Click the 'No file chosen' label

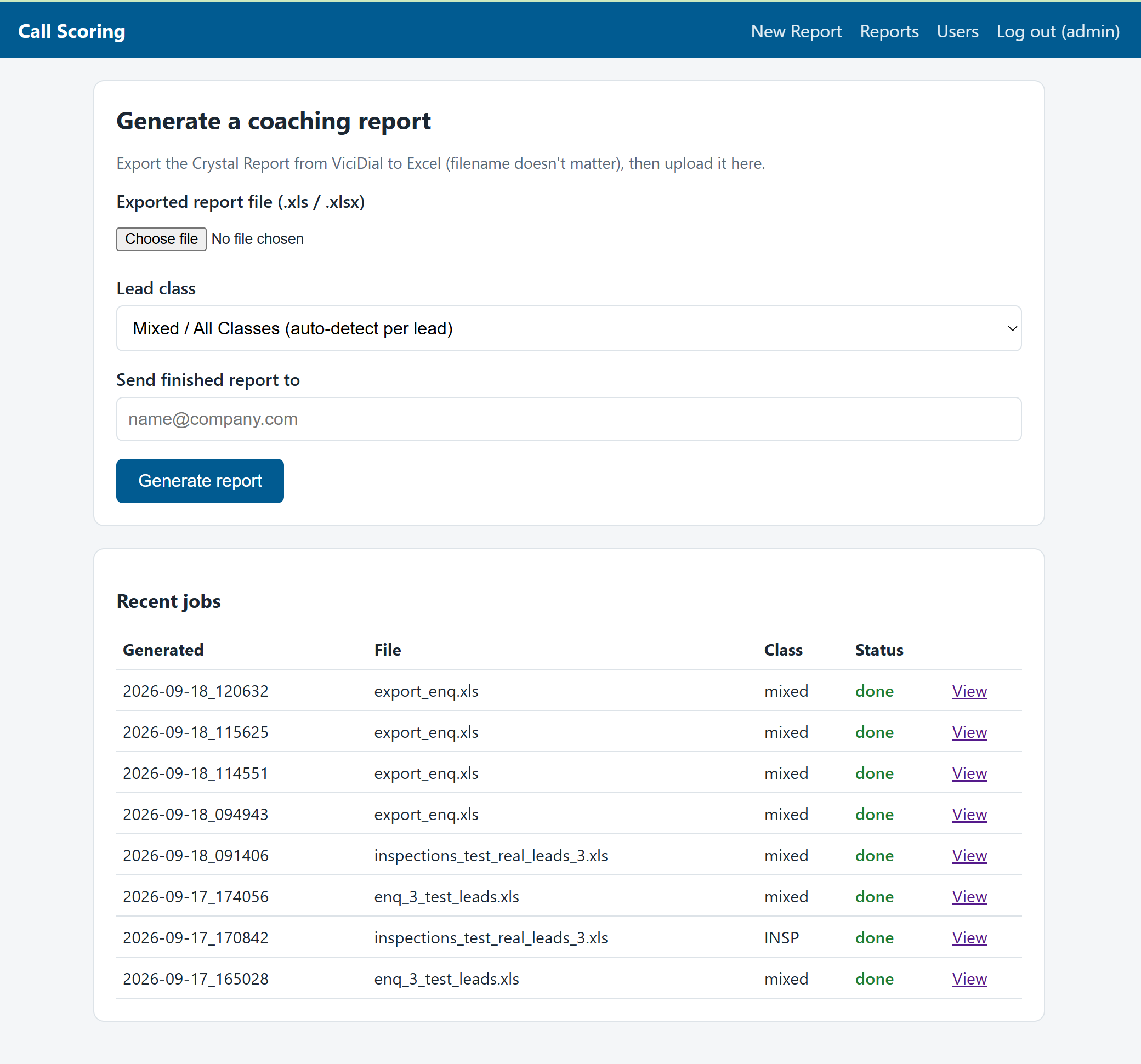pyautogui.click(x=257, y=239)
